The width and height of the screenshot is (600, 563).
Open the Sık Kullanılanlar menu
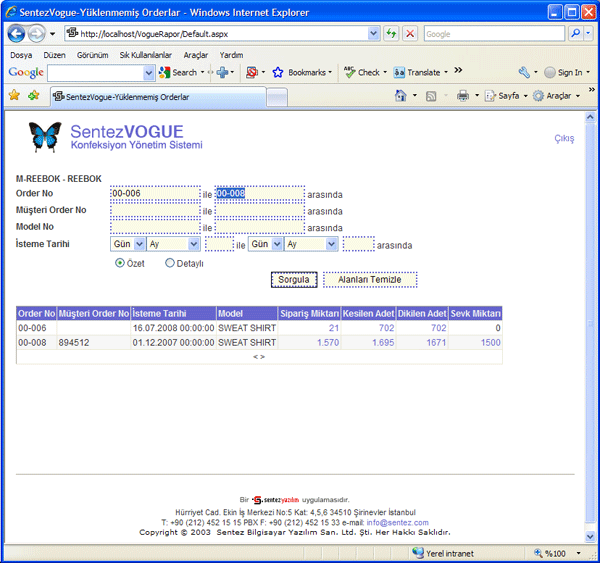click(x=145, y=55)
